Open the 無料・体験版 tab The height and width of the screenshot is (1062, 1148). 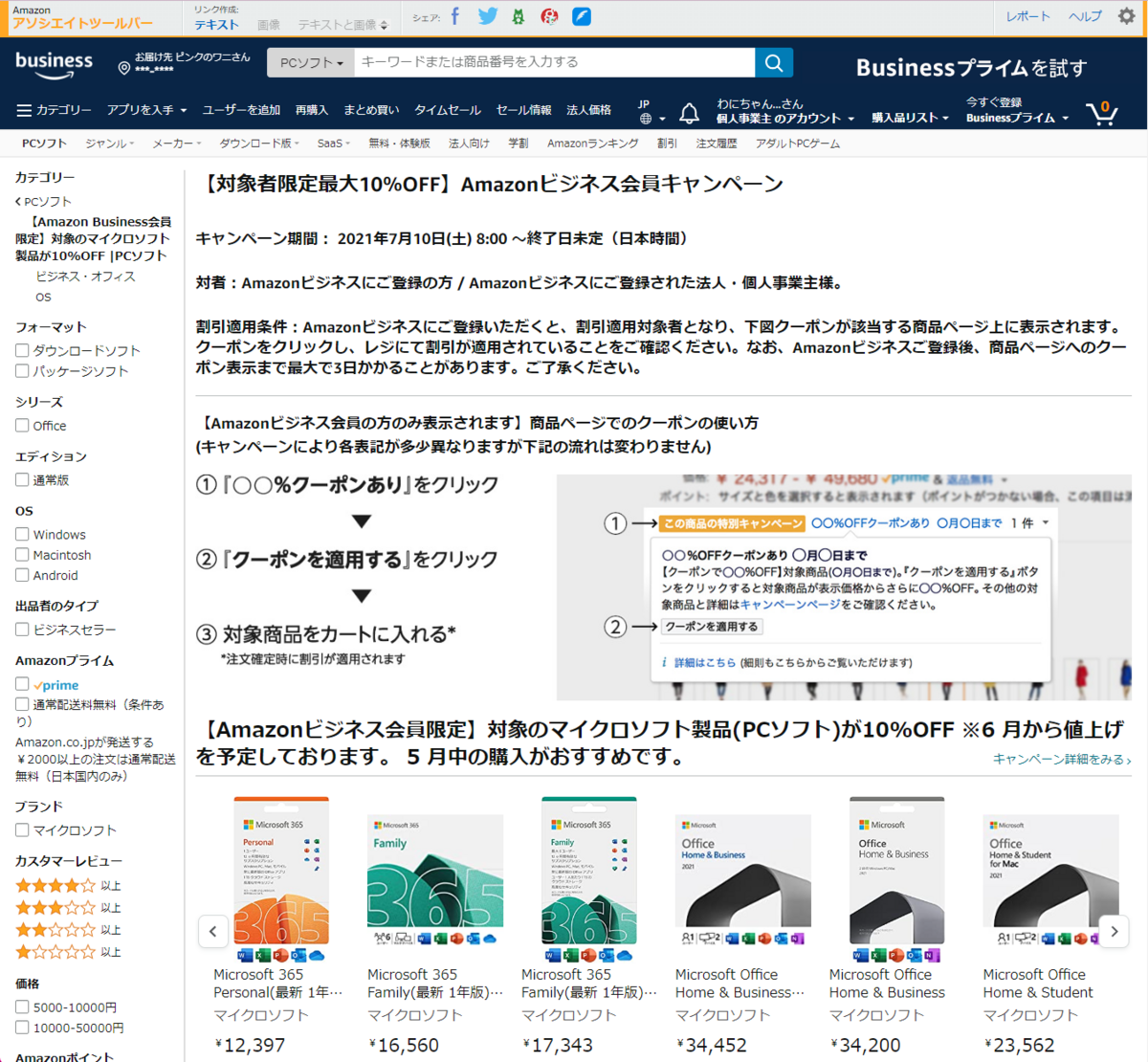point(400,144)
